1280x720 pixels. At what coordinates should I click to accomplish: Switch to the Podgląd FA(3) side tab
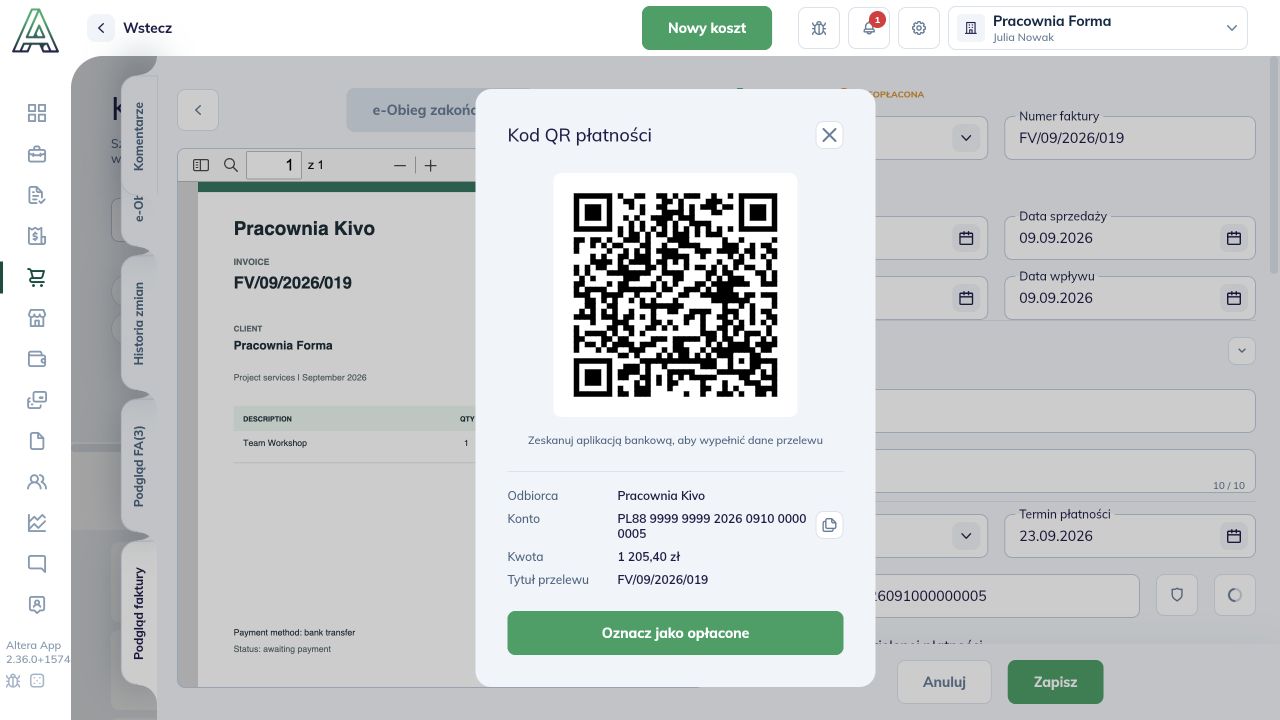coord(139,466)
